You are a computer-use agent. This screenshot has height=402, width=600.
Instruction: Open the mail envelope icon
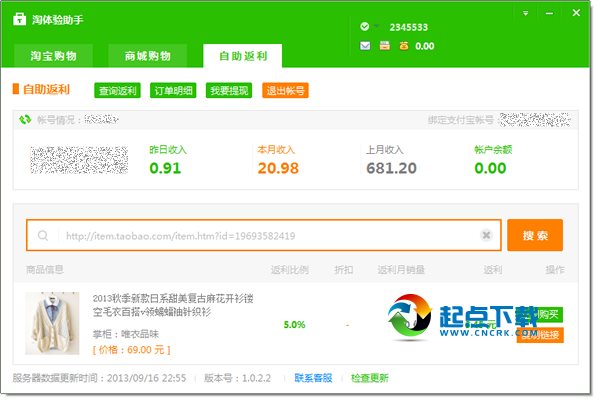click(365, 46)
